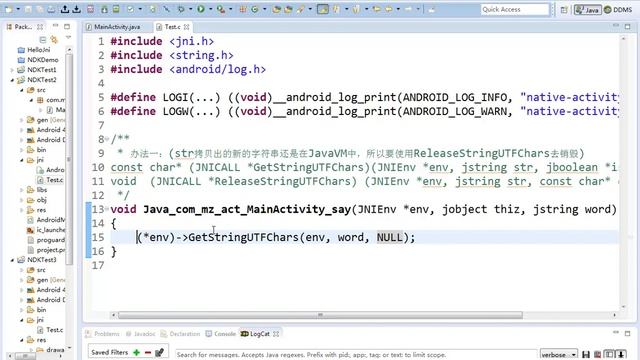Edit the selected LogCat filter icon

pos(160,352)
